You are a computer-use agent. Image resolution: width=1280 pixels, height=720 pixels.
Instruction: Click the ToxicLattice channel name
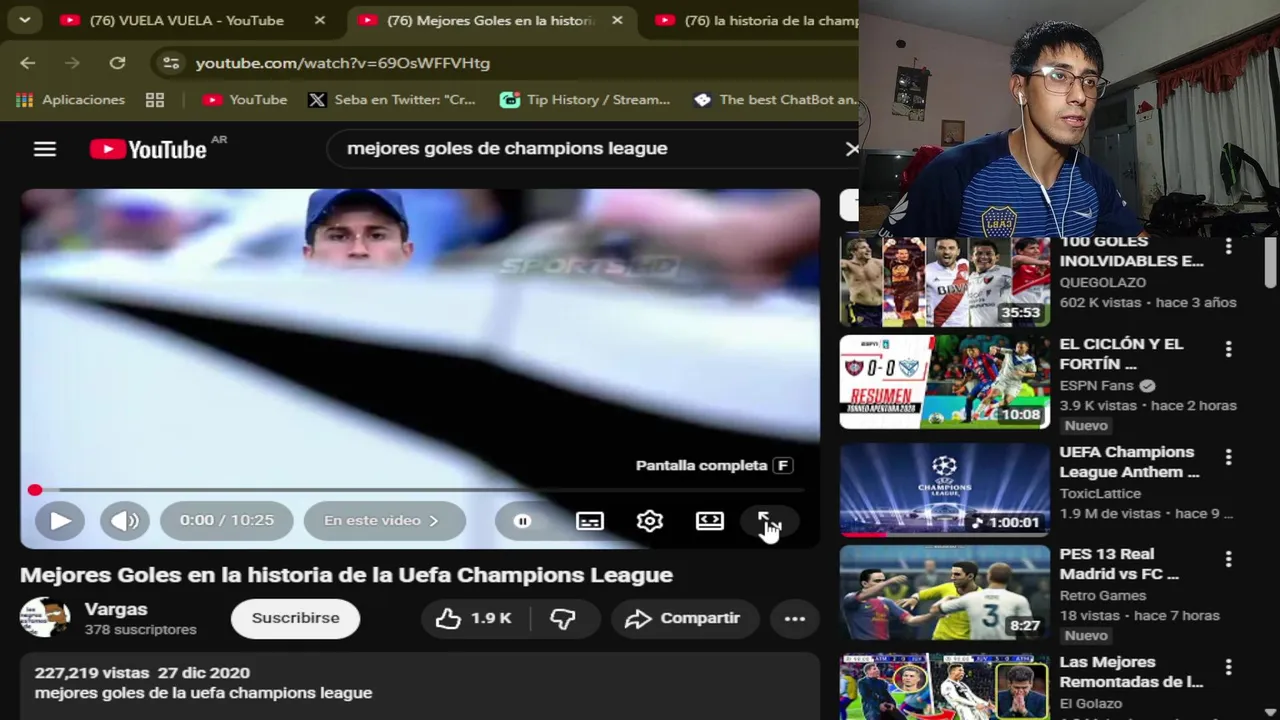[1100, 493]
